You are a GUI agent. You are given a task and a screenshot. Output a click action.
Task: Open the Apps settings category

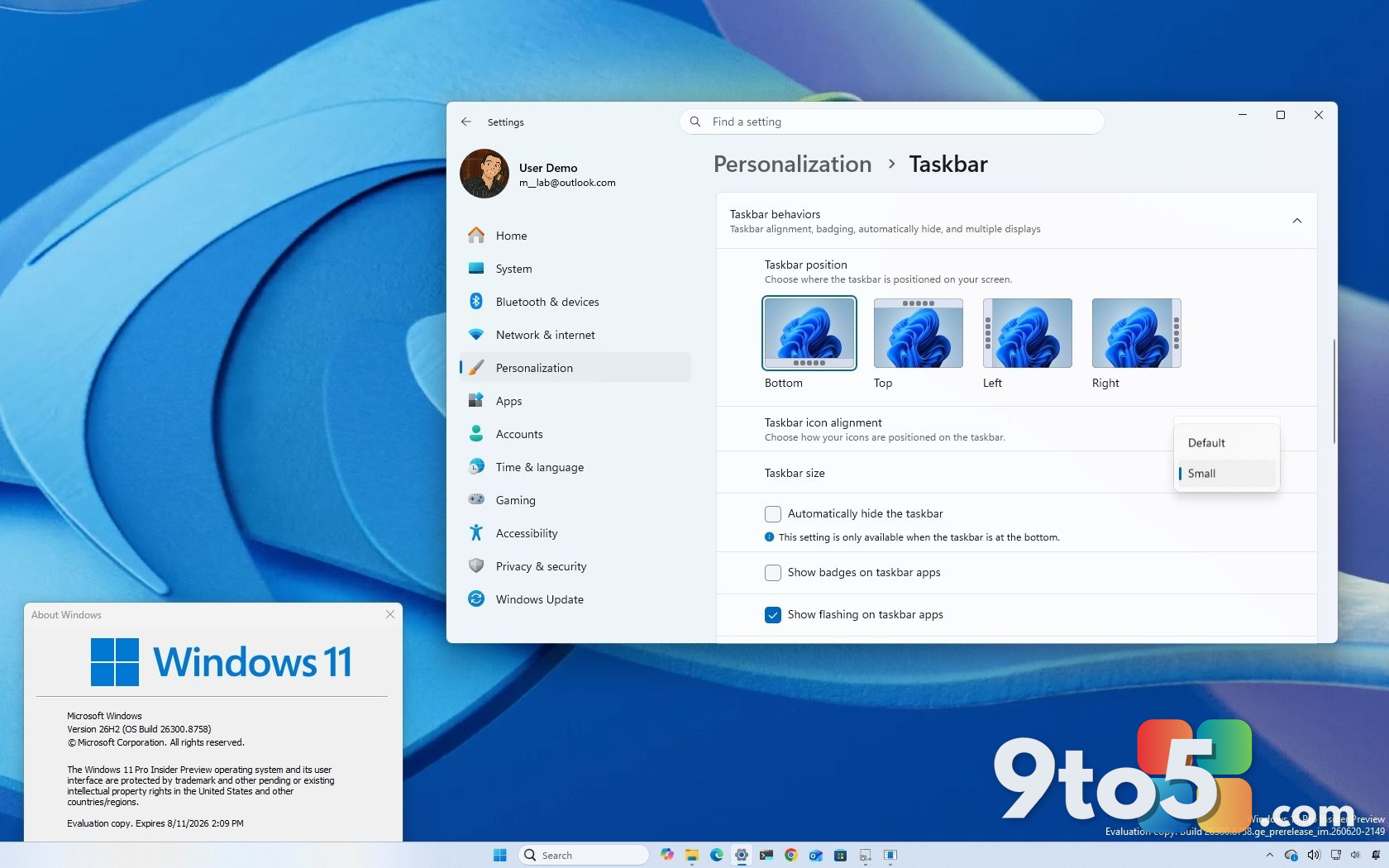(x=575, y=401)
